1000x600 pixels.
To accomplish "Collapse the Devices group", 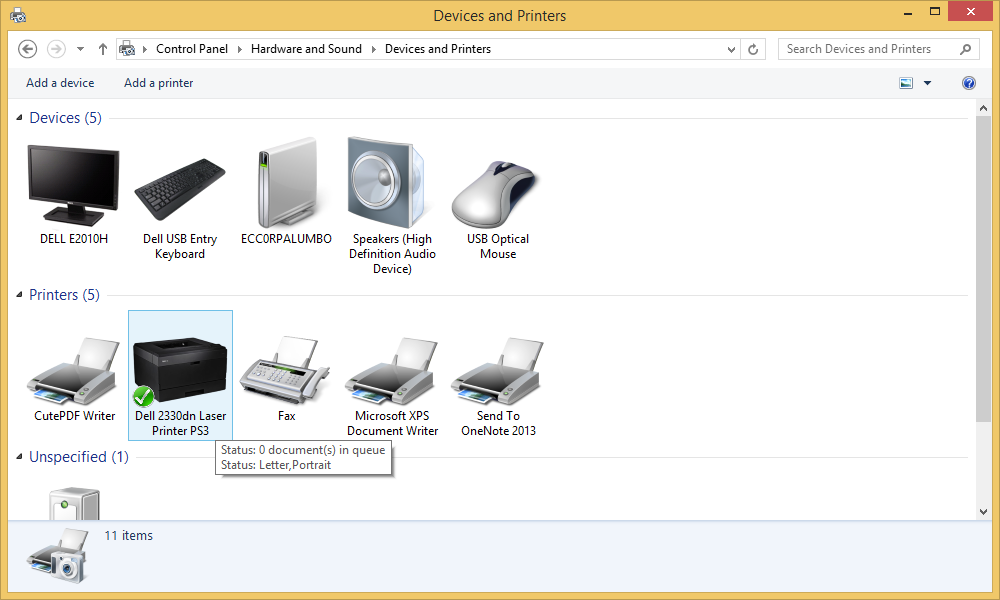I will pyautogui.click(x=20, y=119).
